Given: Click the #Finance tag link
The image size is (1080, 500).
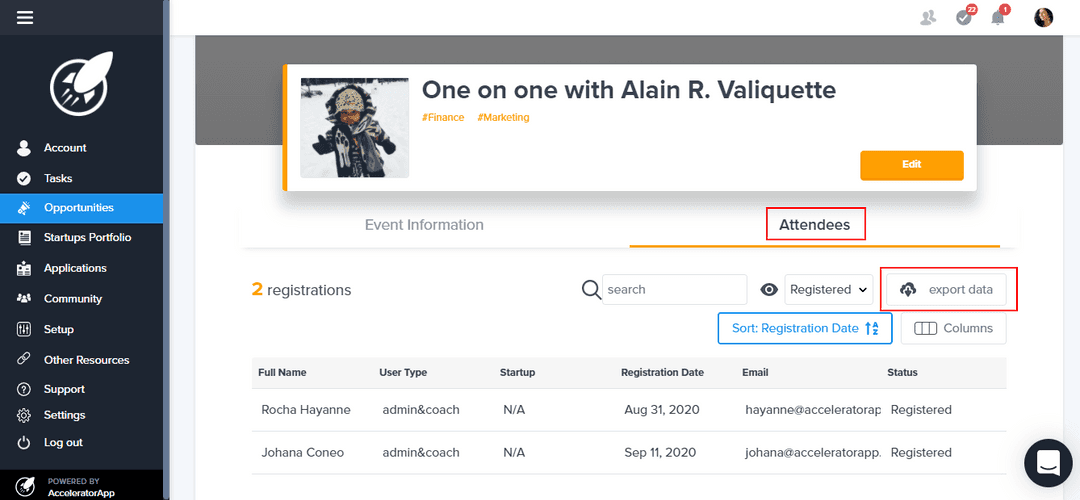Looking at the screenshot, I should (x=443, y=117).
